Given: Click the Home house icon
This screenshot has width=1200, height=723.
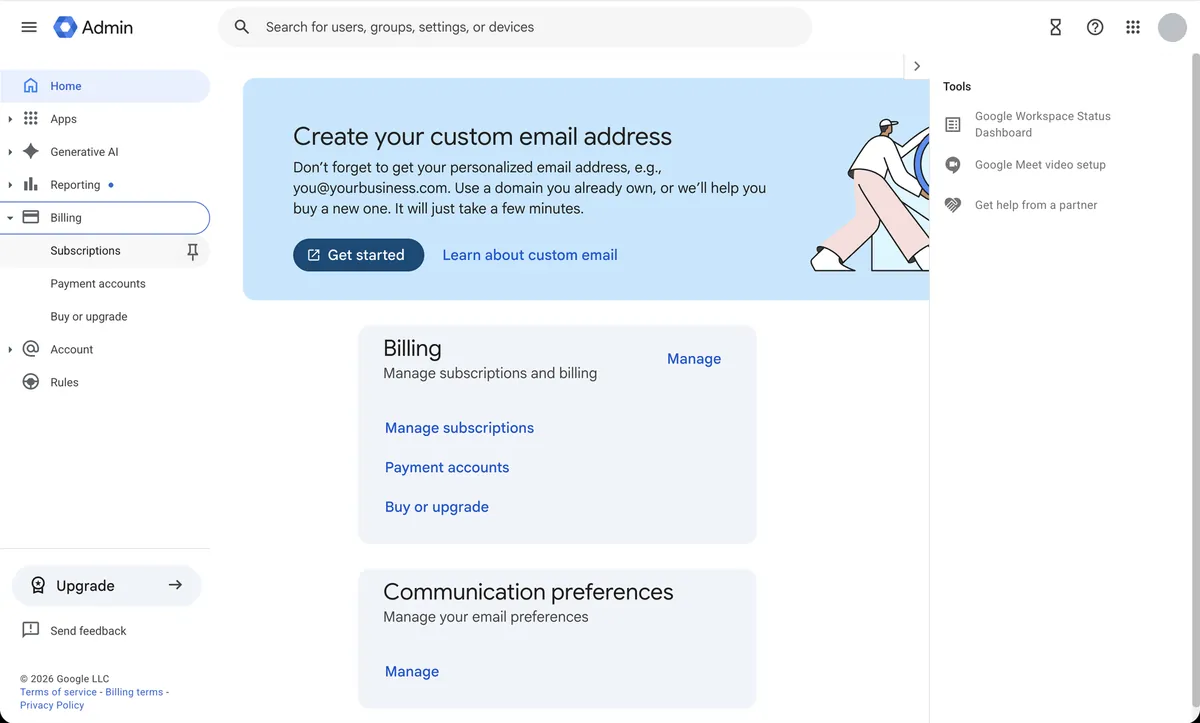Looking at the screenshot, I should (31, 86).
